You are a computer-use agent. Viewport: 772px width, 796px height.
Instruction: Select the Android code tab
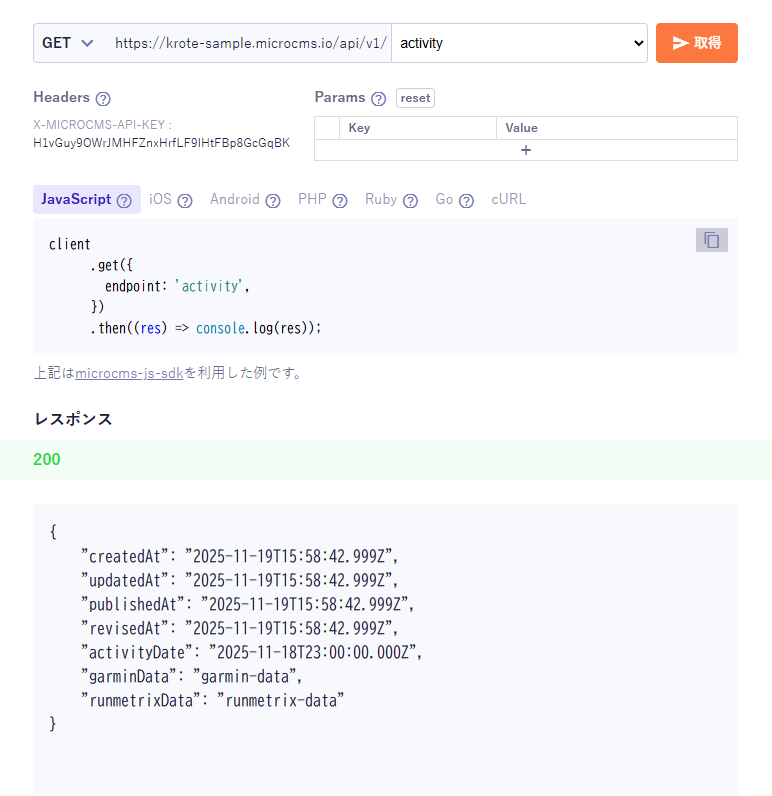[235, 199]
